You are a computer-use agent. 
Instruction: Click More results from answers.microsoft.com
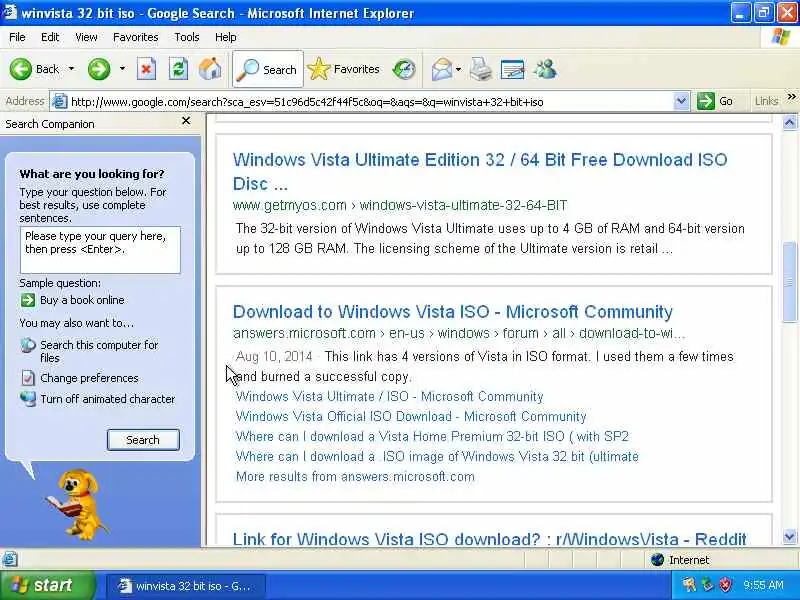click(x=355, y=477)
